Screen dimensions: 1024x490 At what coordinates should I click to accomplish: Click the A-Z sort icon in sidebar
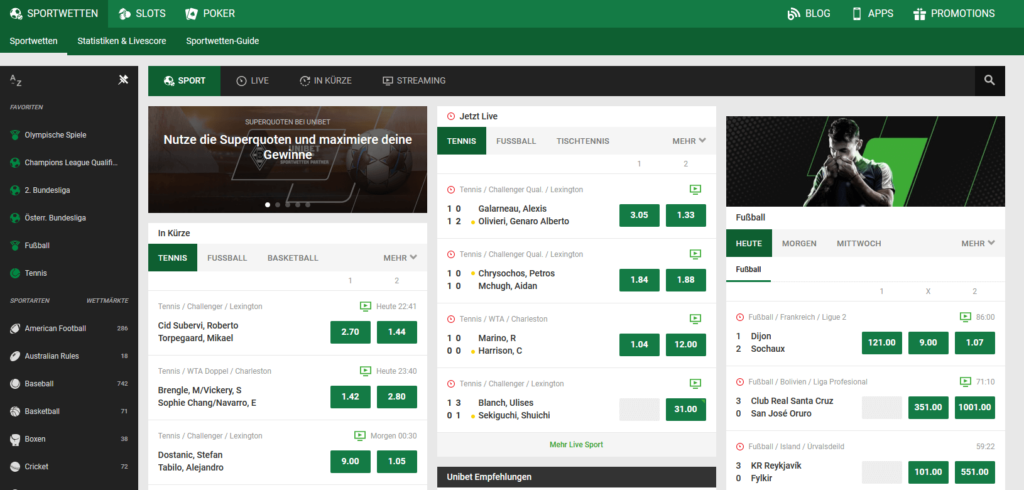tap(16, 80)
